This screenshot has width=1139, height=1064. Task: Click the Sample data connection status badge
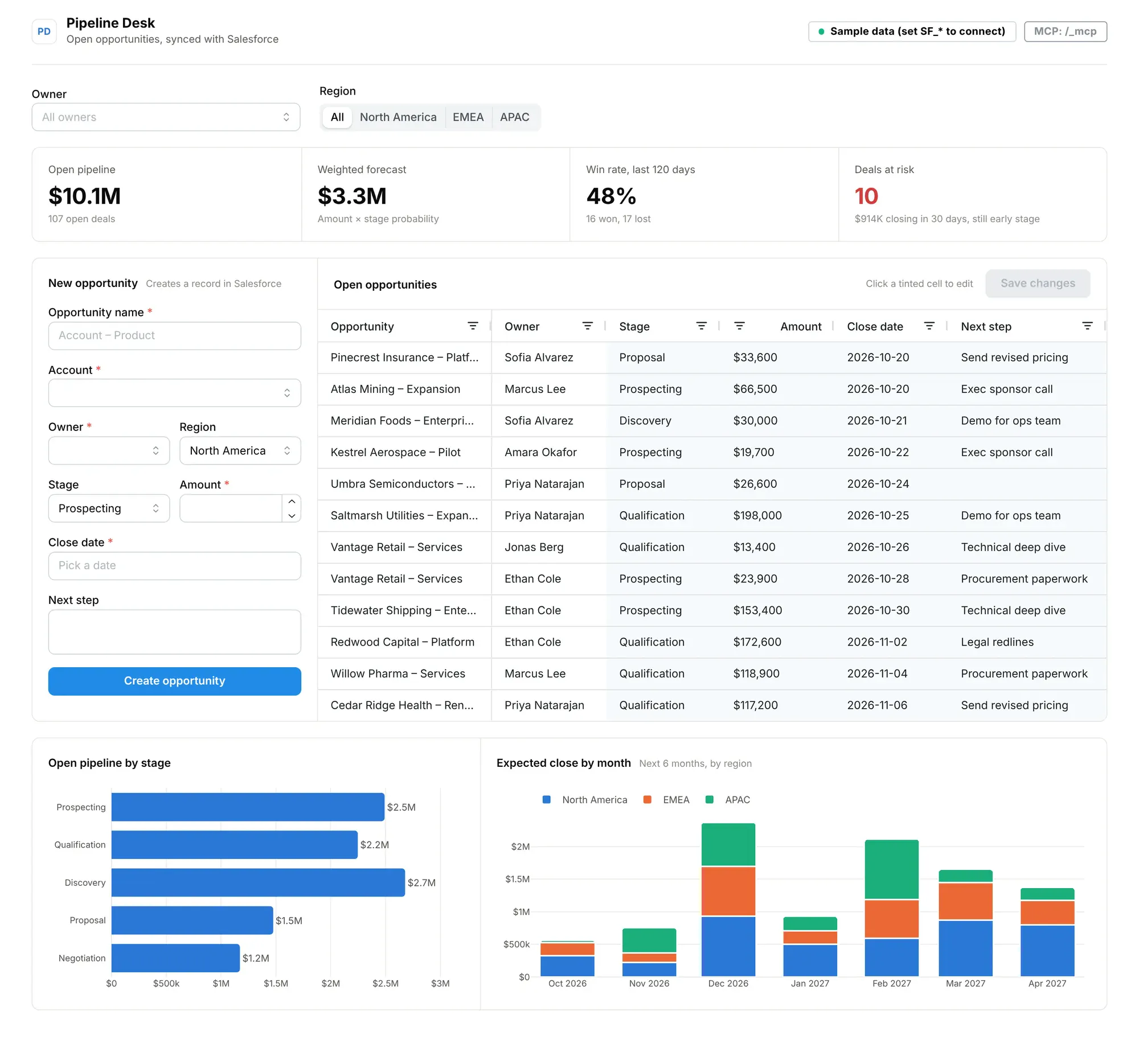(x=912, y=31)
